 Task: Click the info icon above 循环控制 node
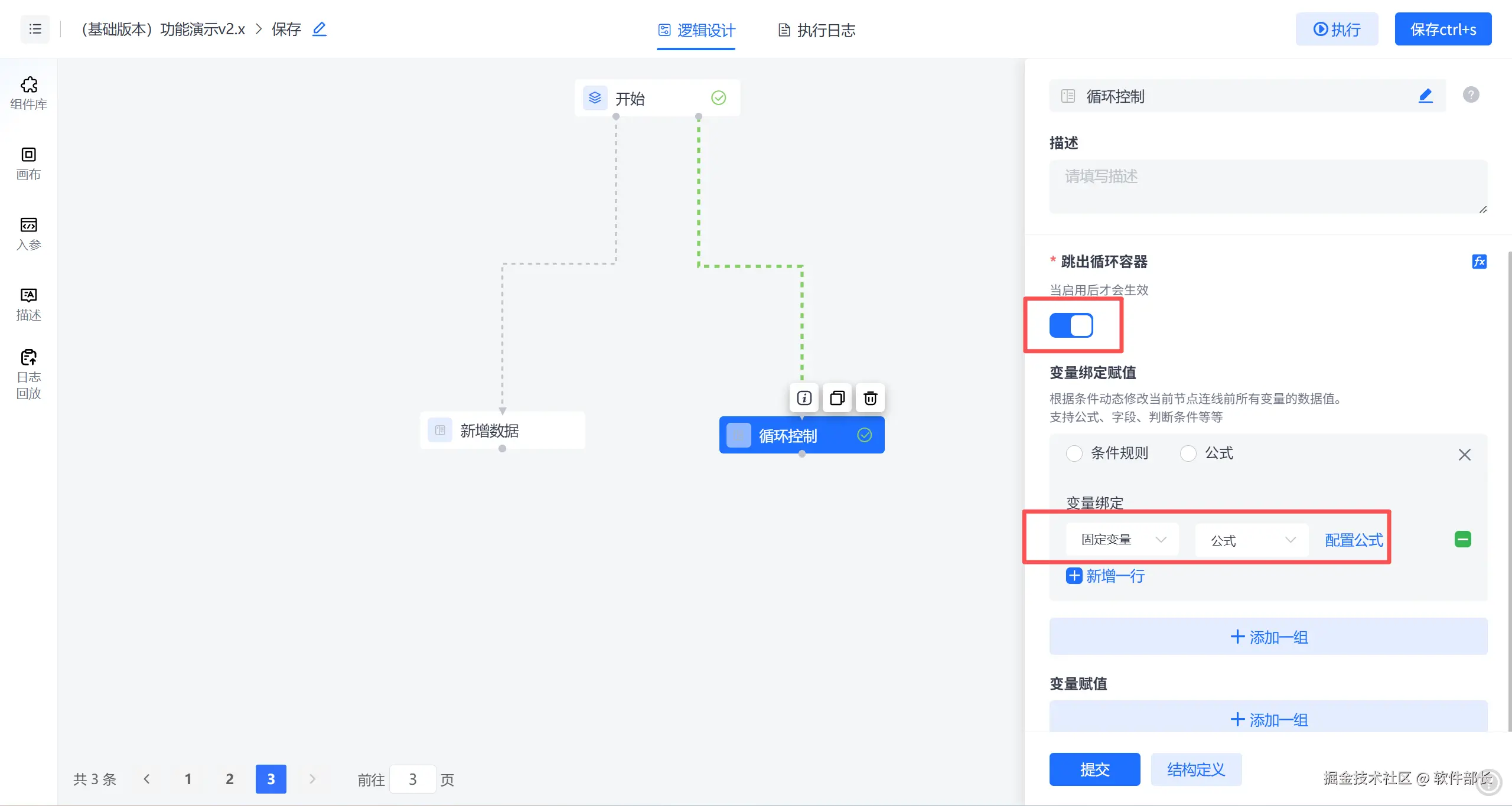pyautogui.click(x=804, y=398)
